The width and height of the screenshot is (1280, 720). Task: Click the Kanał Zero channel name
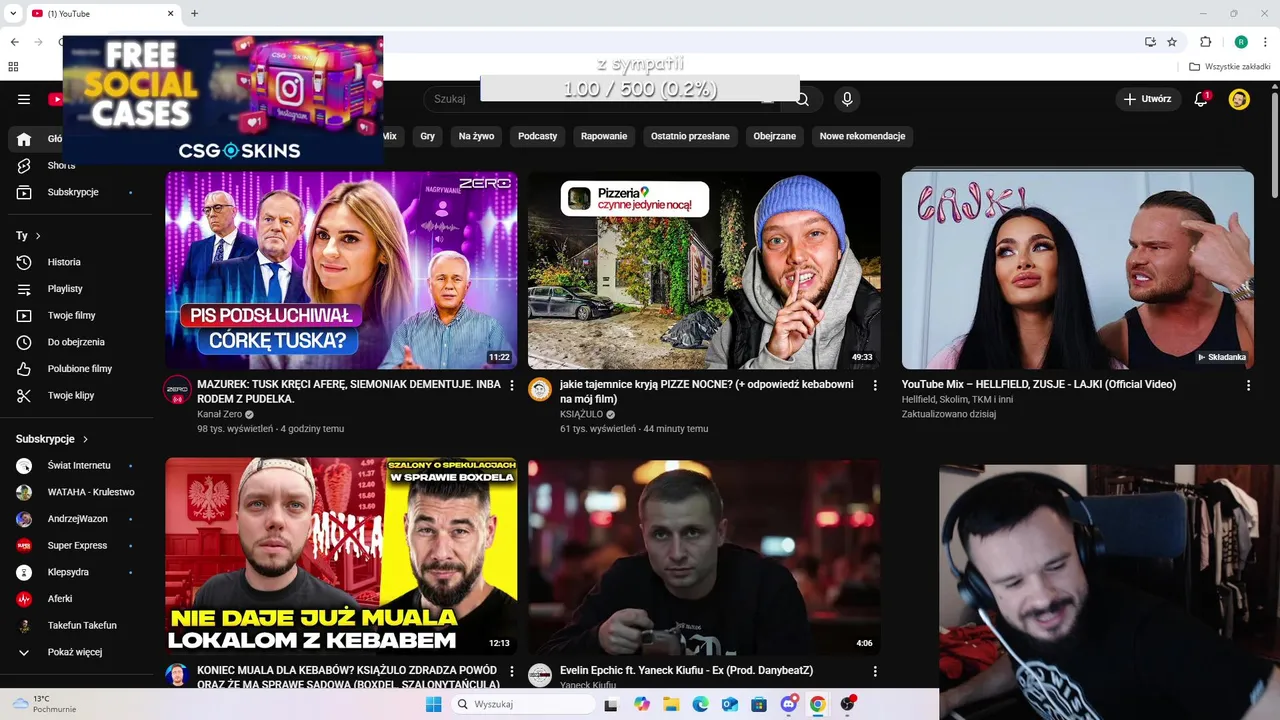point(220,414)
